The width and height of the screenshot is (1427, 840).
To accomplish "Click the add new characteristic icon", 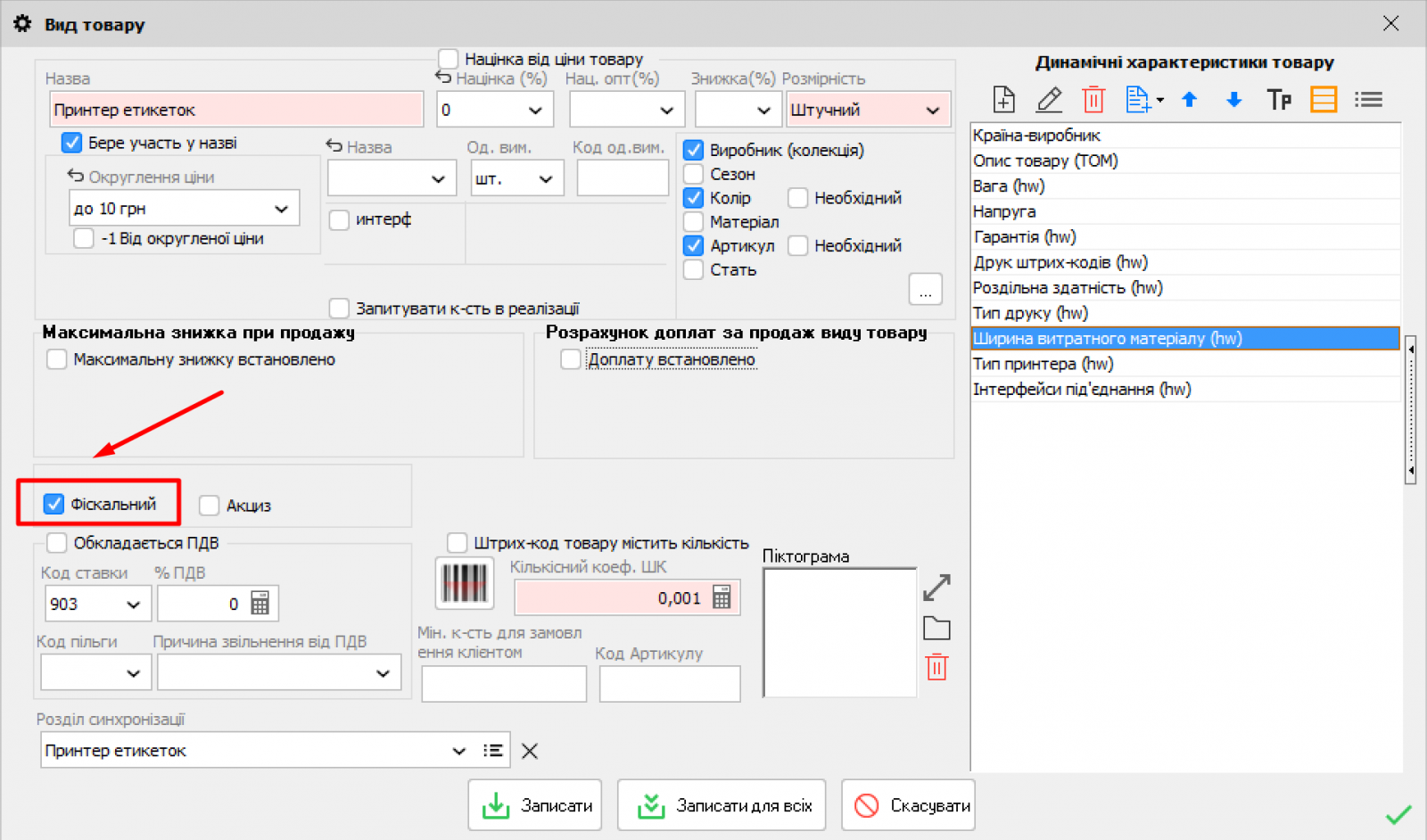I will (1003, 100).
